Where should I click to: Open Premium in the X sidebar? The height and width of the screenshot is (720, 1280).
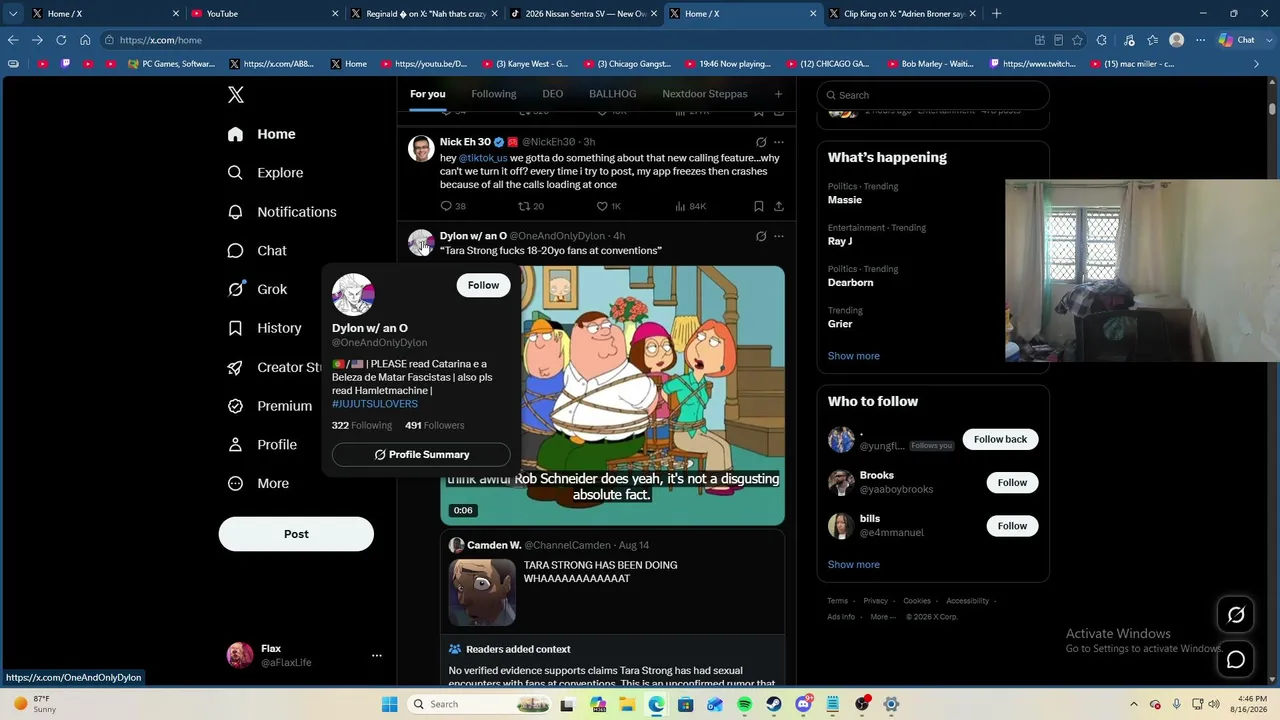270,406
